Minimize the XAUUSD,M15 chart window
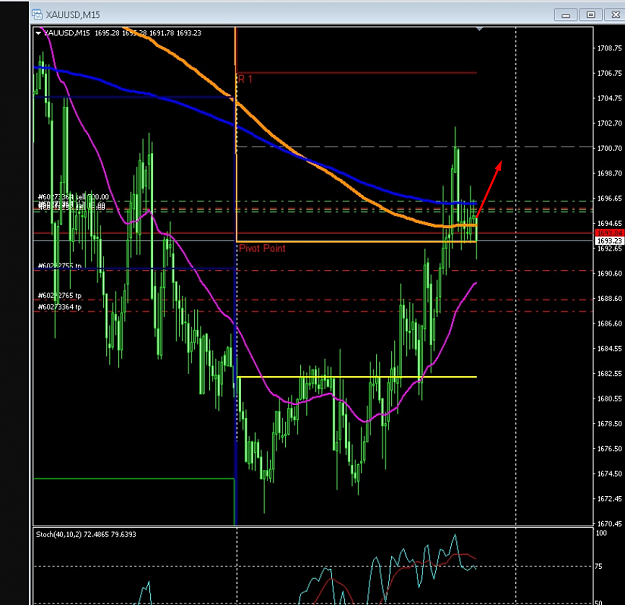This screenshot has height=605, width=625. click(x=566, y=15)
